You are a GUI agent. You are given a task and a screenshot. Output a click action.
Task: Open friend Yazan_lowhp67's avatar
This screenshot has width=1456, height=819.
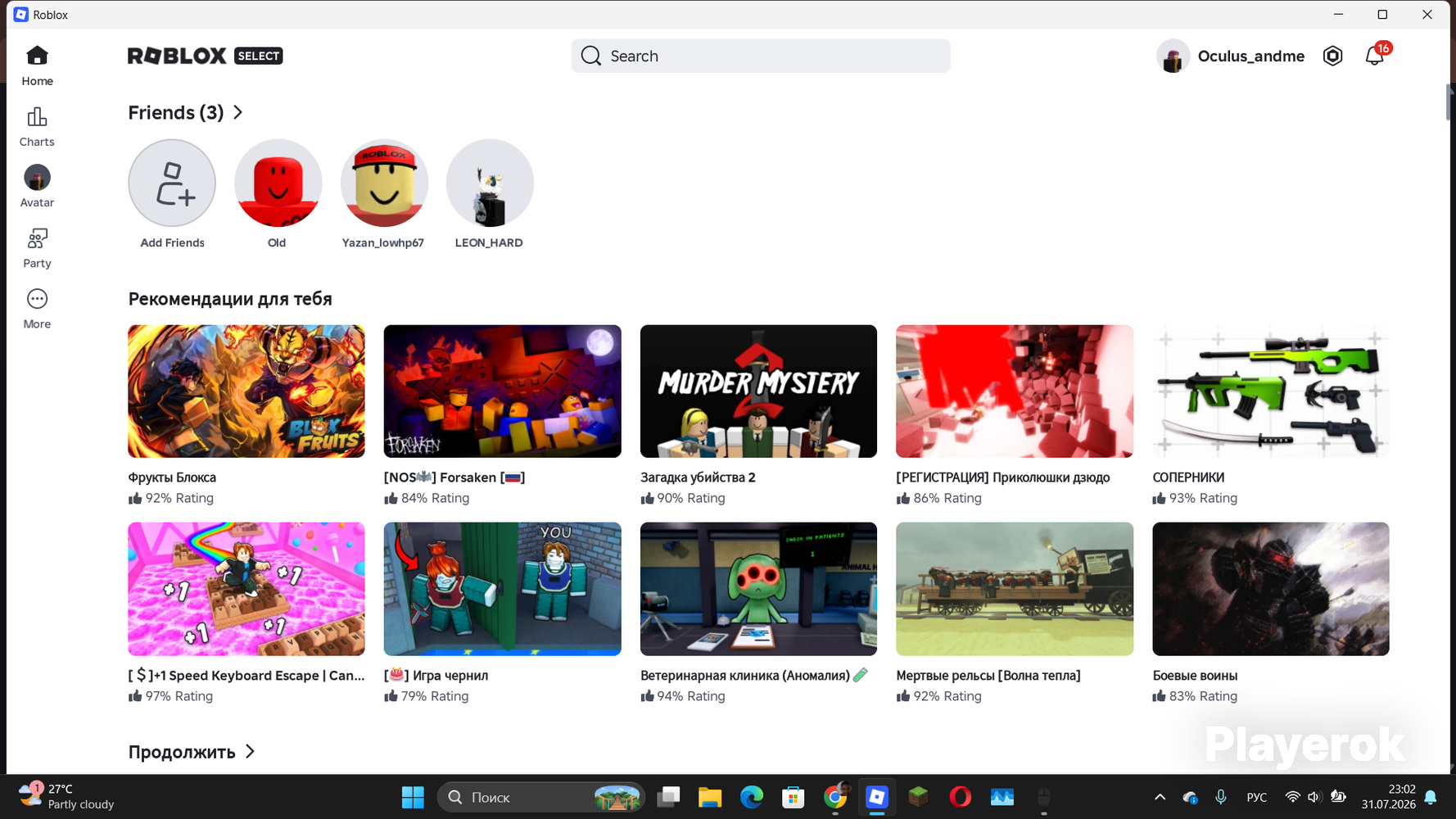(x=384, y=183)
